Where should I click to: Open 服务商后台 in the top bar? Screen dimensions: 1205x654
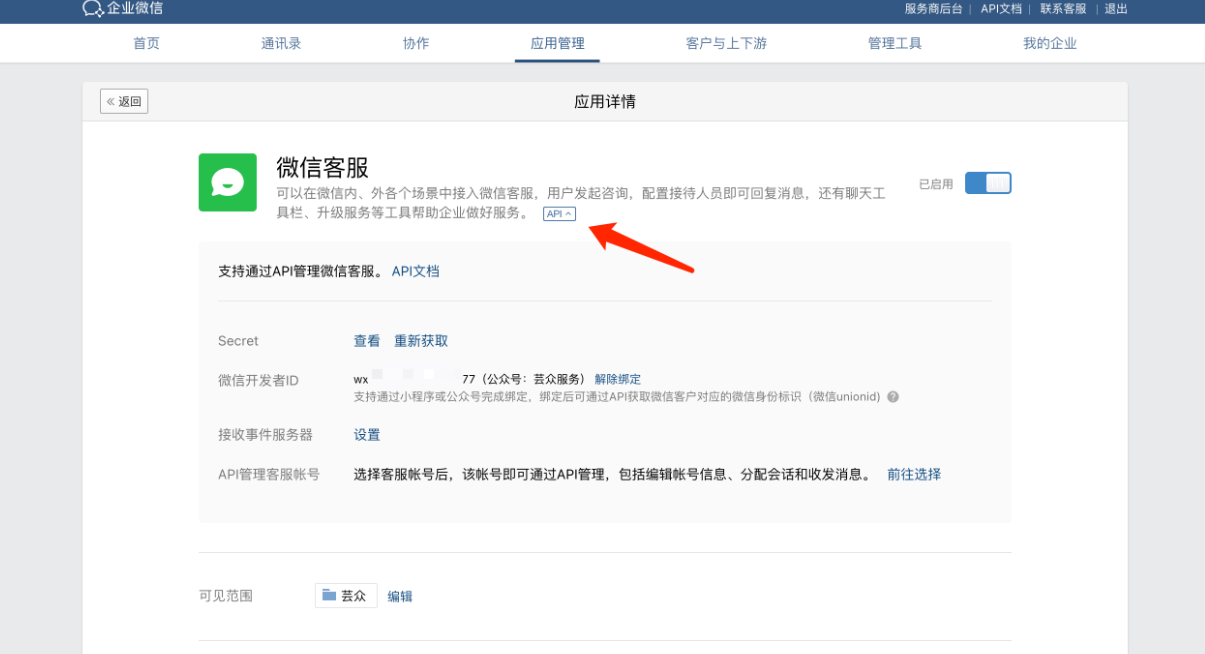(933, 9)
